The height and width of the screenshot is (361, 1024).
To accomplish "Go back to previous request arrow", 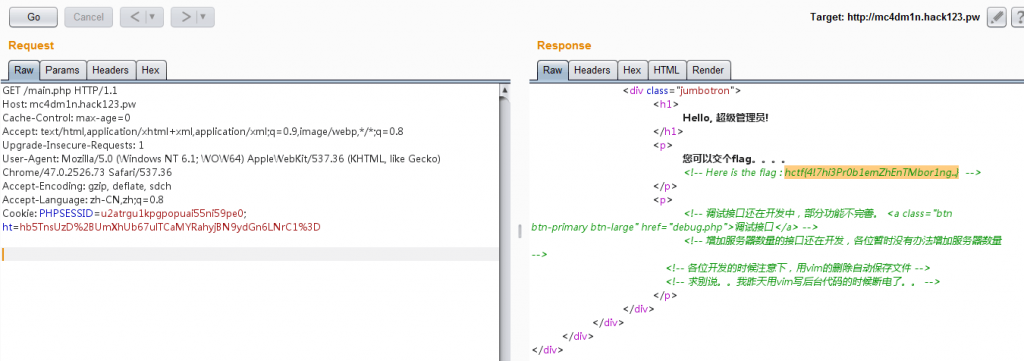I will pos(135,17).
